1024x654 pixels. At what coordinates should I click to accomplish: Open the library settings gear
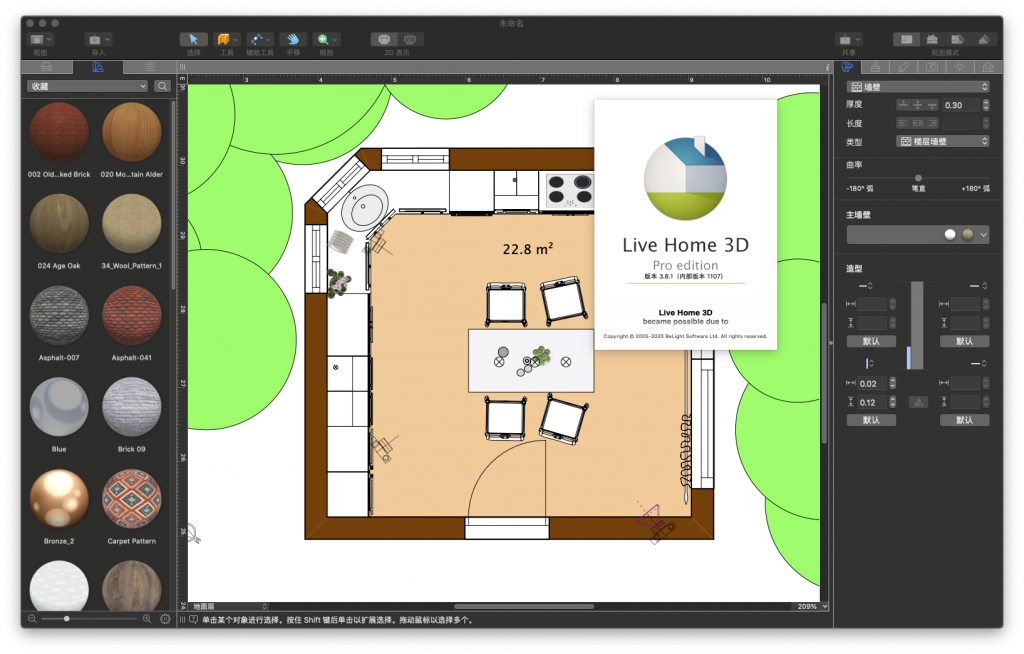pyautogui.click(x=165, y=619)
